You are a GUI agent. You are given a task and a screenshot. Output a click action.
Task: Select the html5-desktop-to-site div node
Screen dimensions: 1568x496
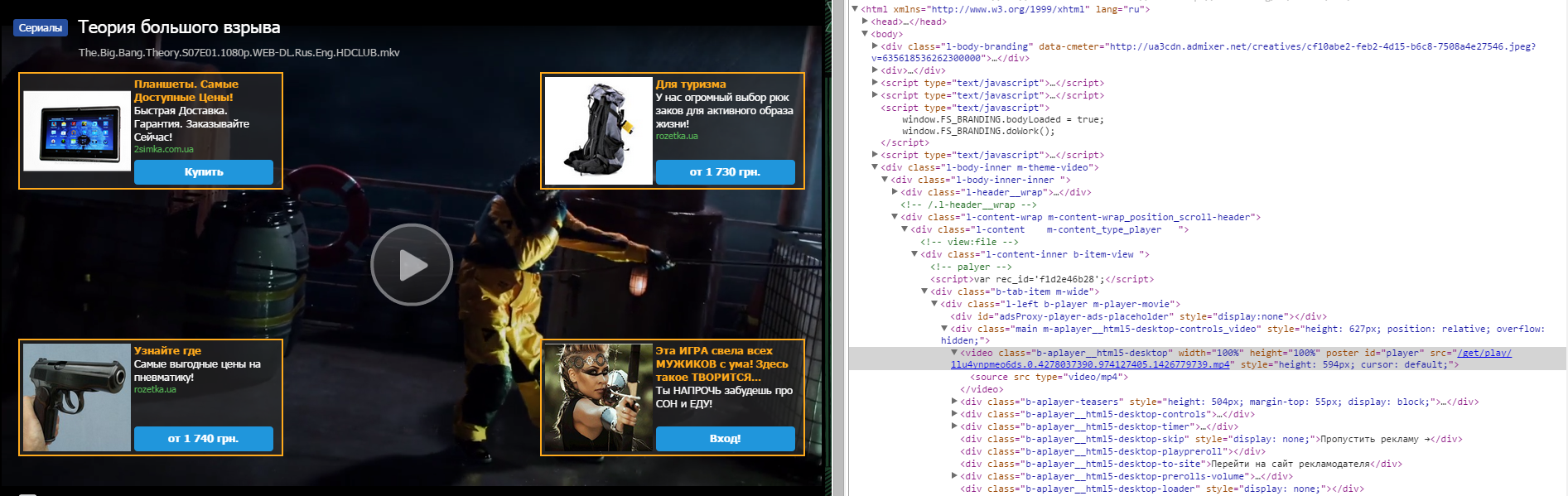point(1181,464)
